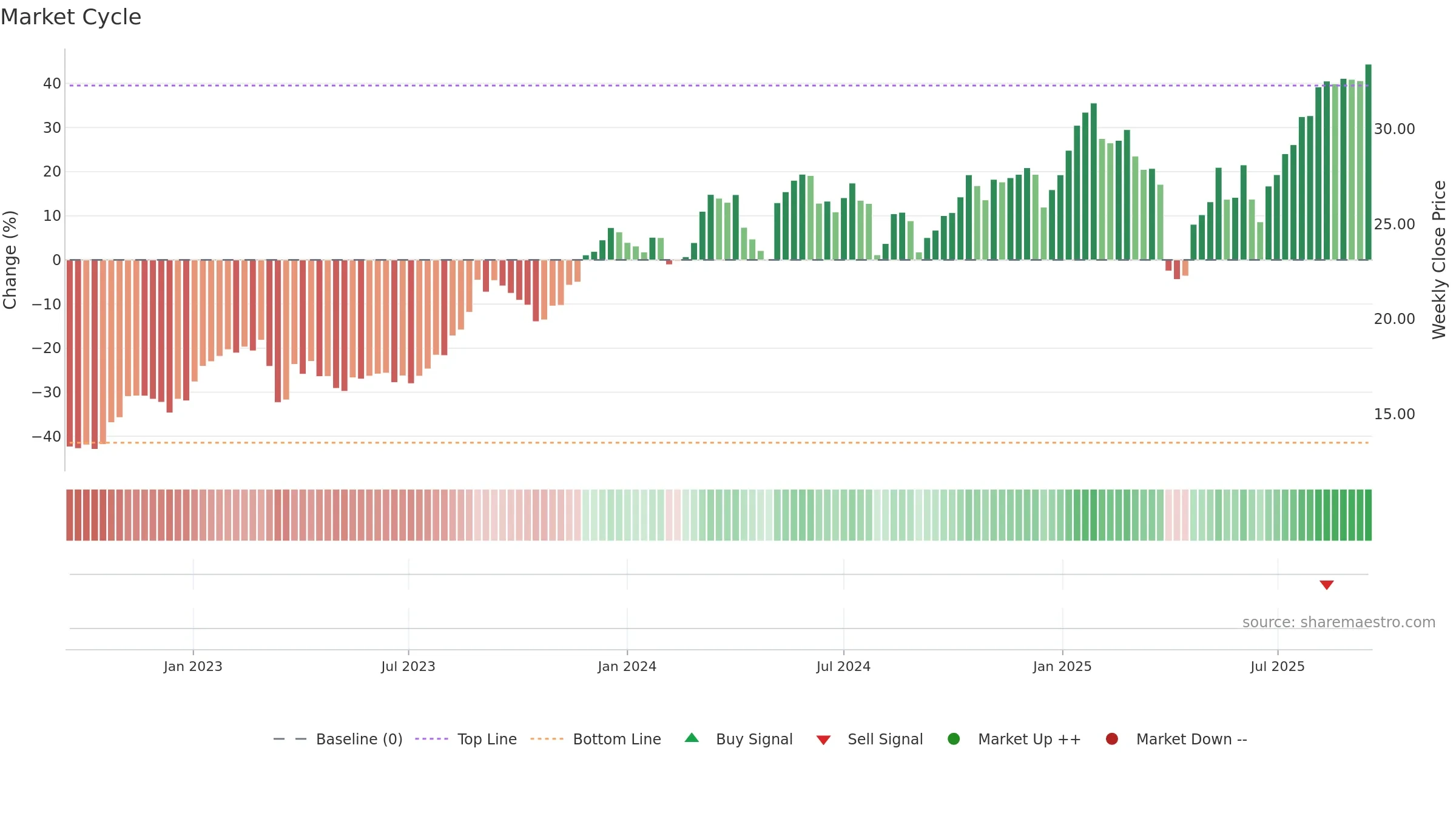Click the 20.00 price axis label
The image size is (1456, 819).
(1394, 319)
